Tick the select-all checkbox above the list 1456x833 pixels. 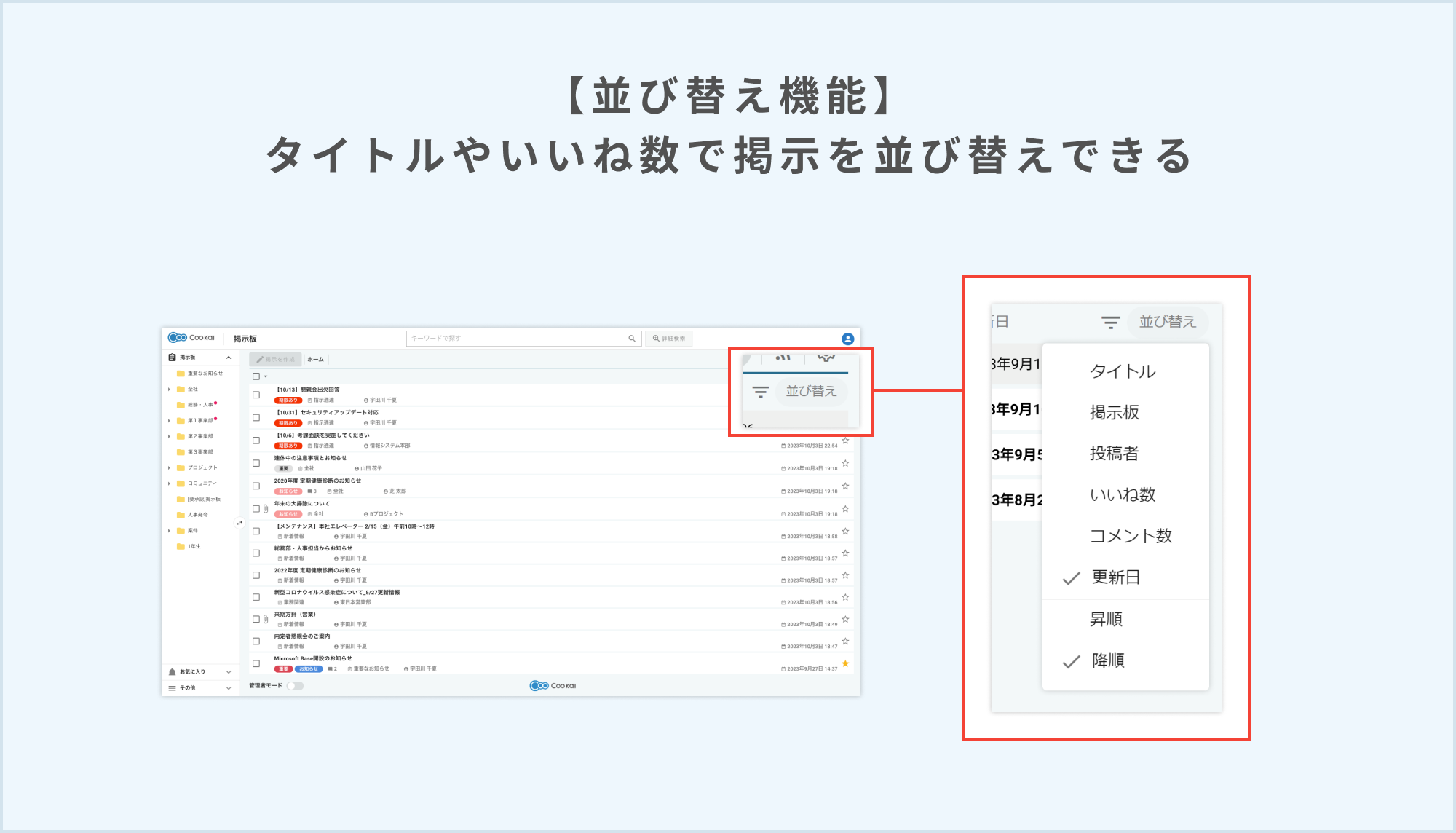[x=256, y=376]
